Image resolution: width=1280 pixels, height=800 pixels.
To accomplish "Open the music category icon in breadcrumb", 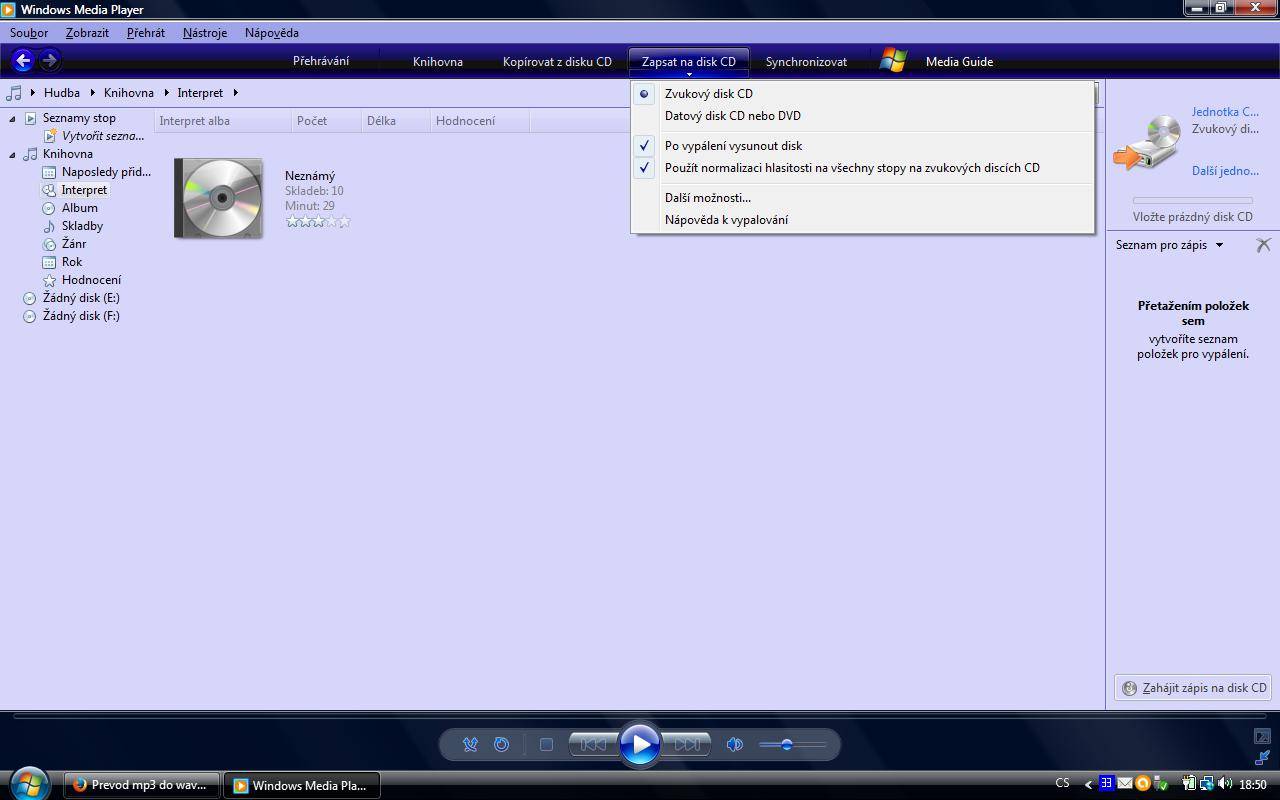I will [14, 93].
